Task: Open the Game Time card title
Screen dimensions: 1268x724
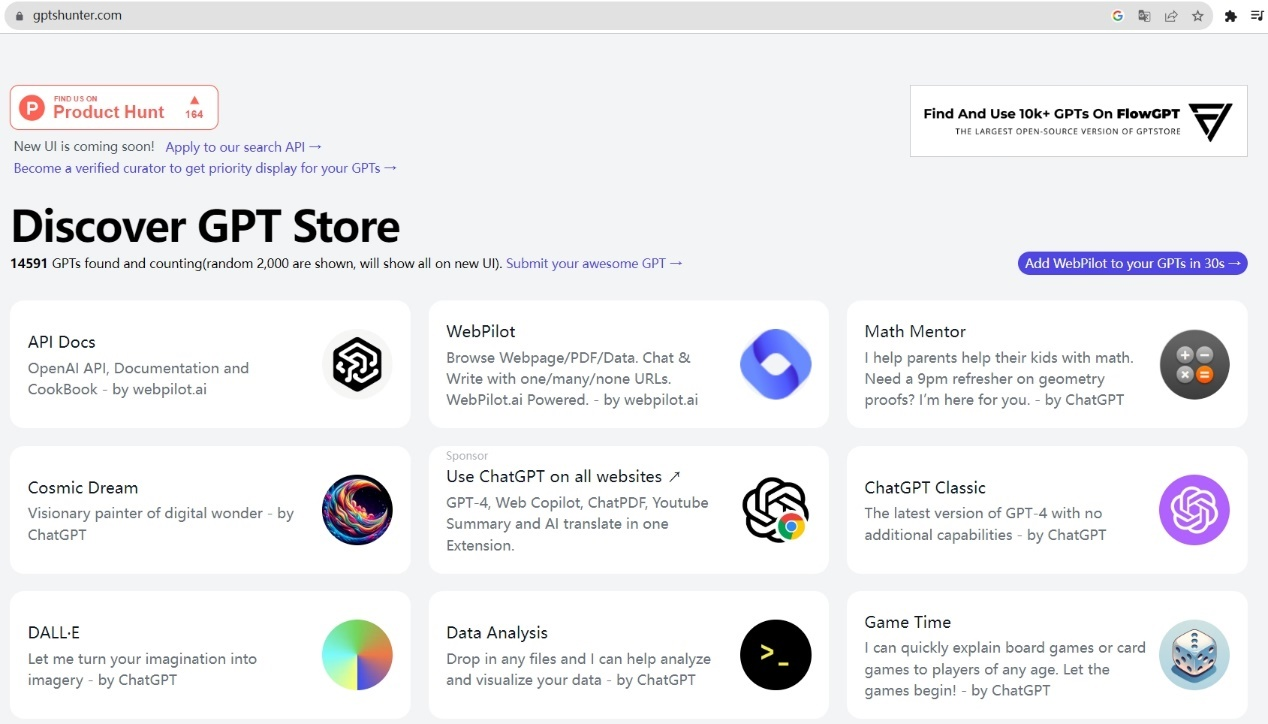Action: [908, 622]
